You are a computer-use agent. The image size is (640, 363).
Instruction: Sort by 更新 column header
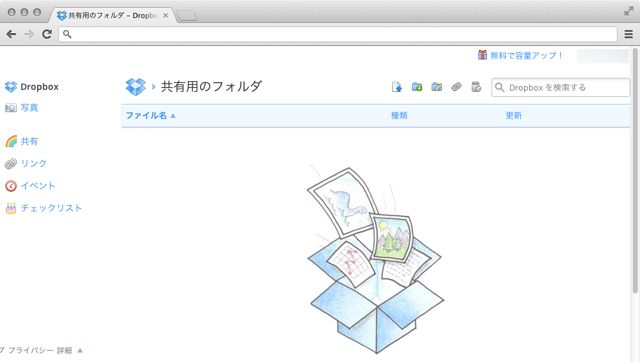[x=514, y=116]
